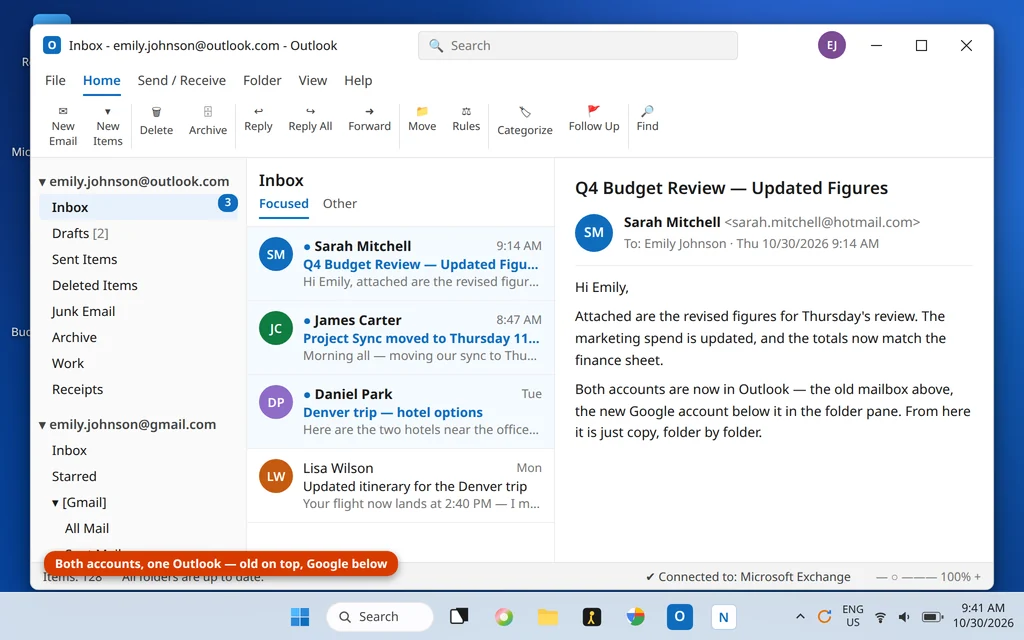Image resolution: width=1024 pixels, height=640 pixels.
Task: Click the Inbox unread count badge 3
Action: [227, 203]
